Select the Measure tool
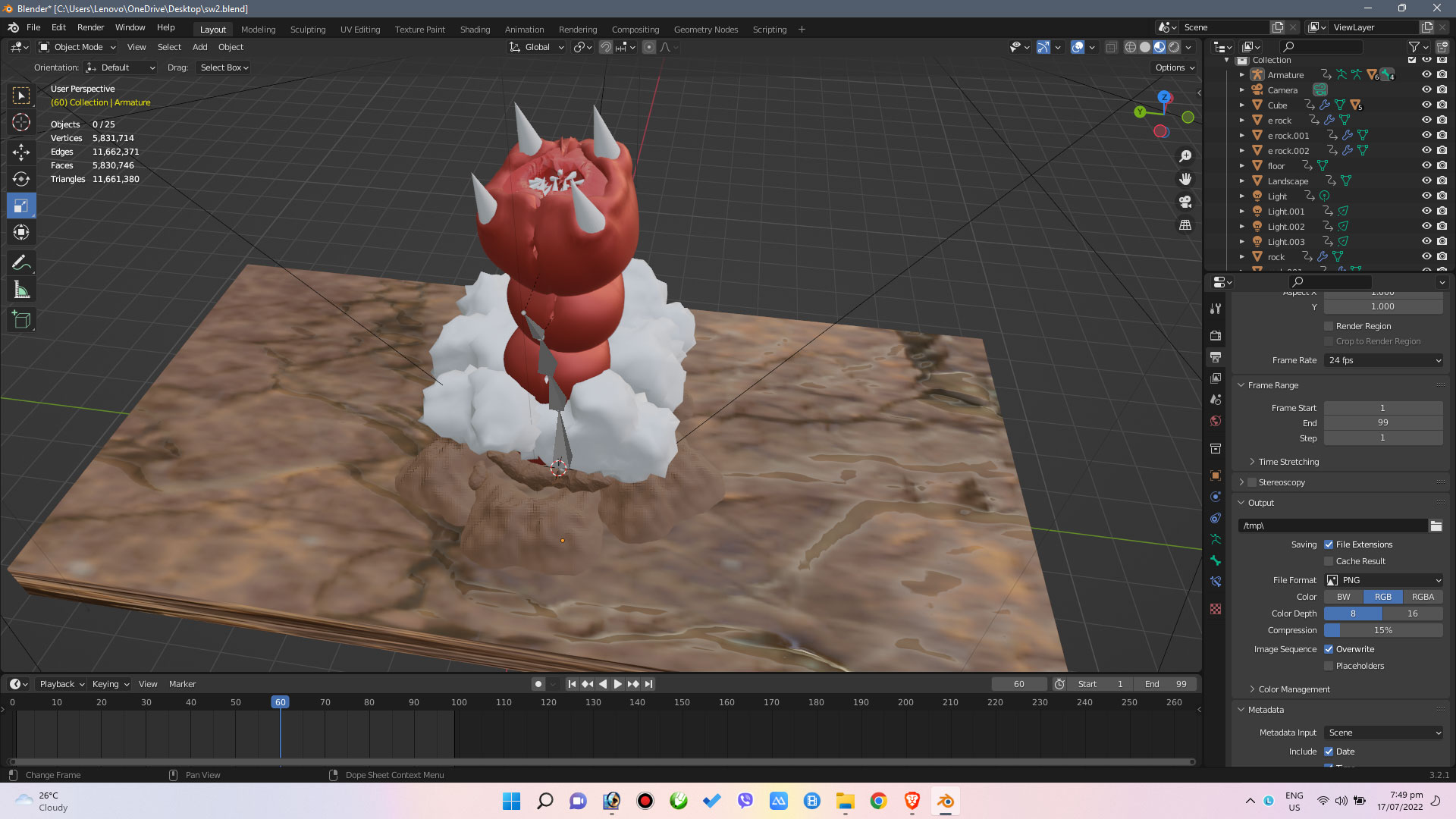 (x=21, y=290)
